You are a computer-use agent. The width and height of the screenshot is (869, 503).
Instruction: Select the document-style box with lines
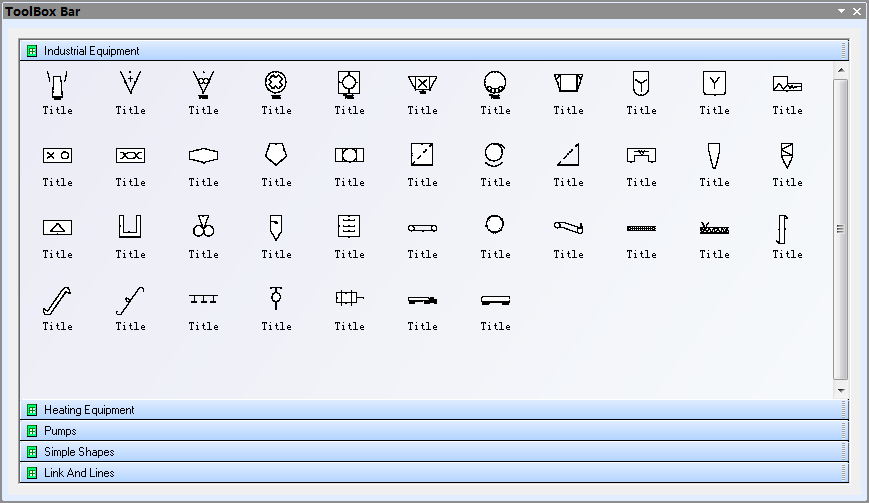[349, 226]
